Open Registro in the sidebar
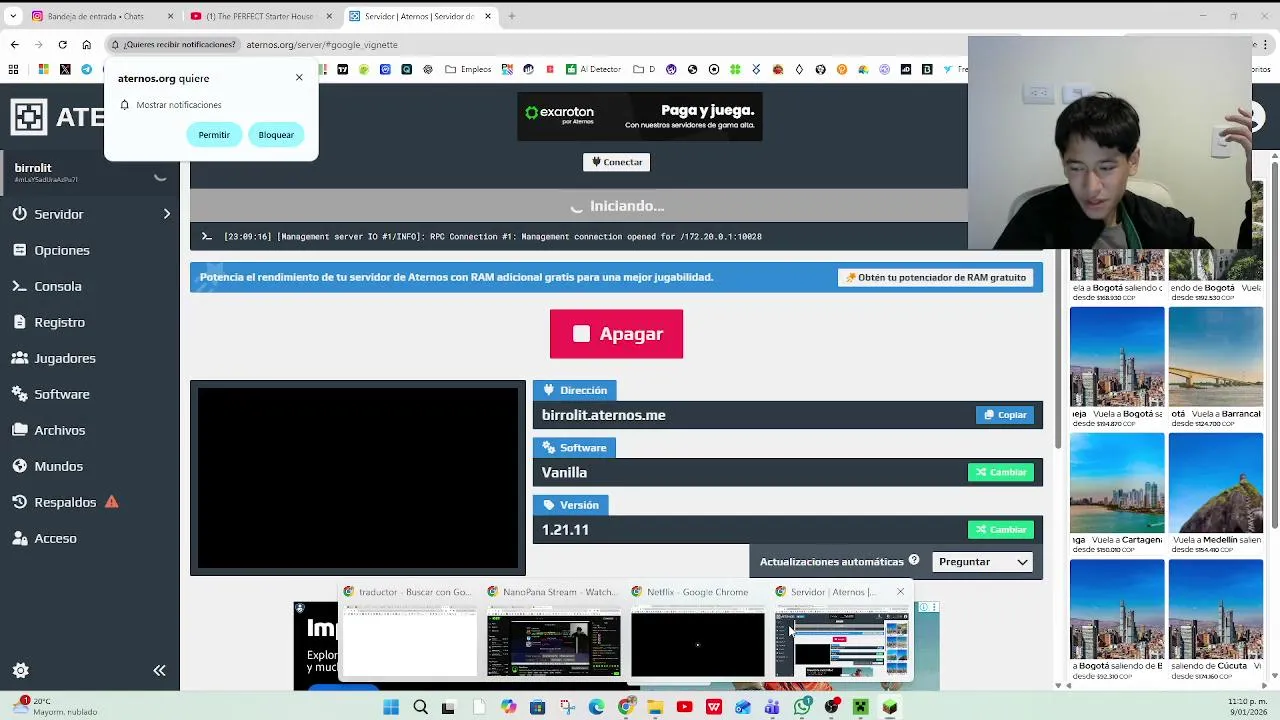 [x=59, y=322]
